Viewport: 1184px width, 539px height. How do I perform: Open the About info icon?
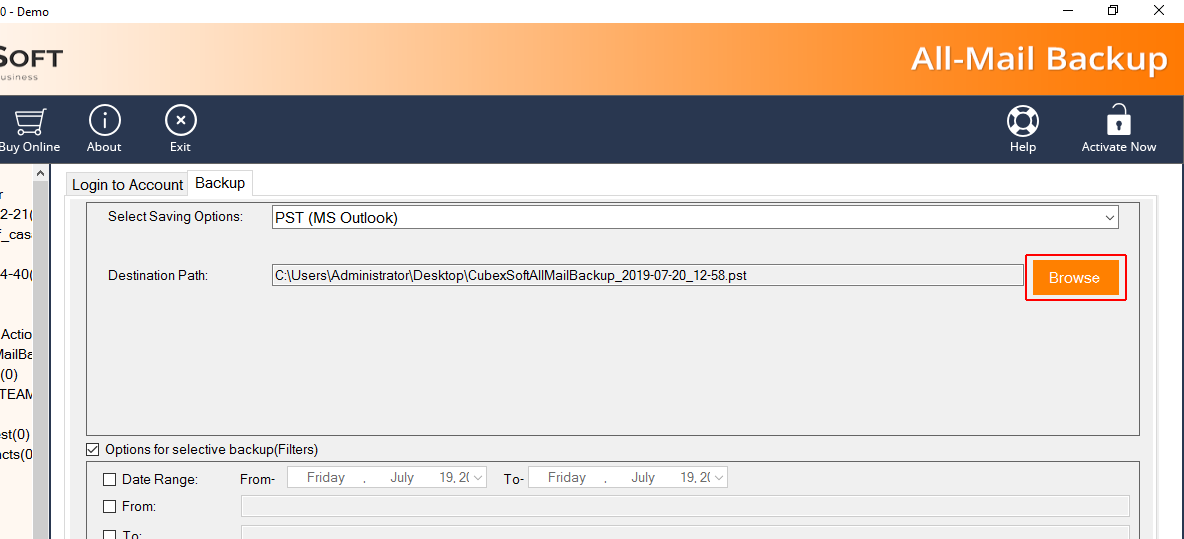tap(104, 122)
